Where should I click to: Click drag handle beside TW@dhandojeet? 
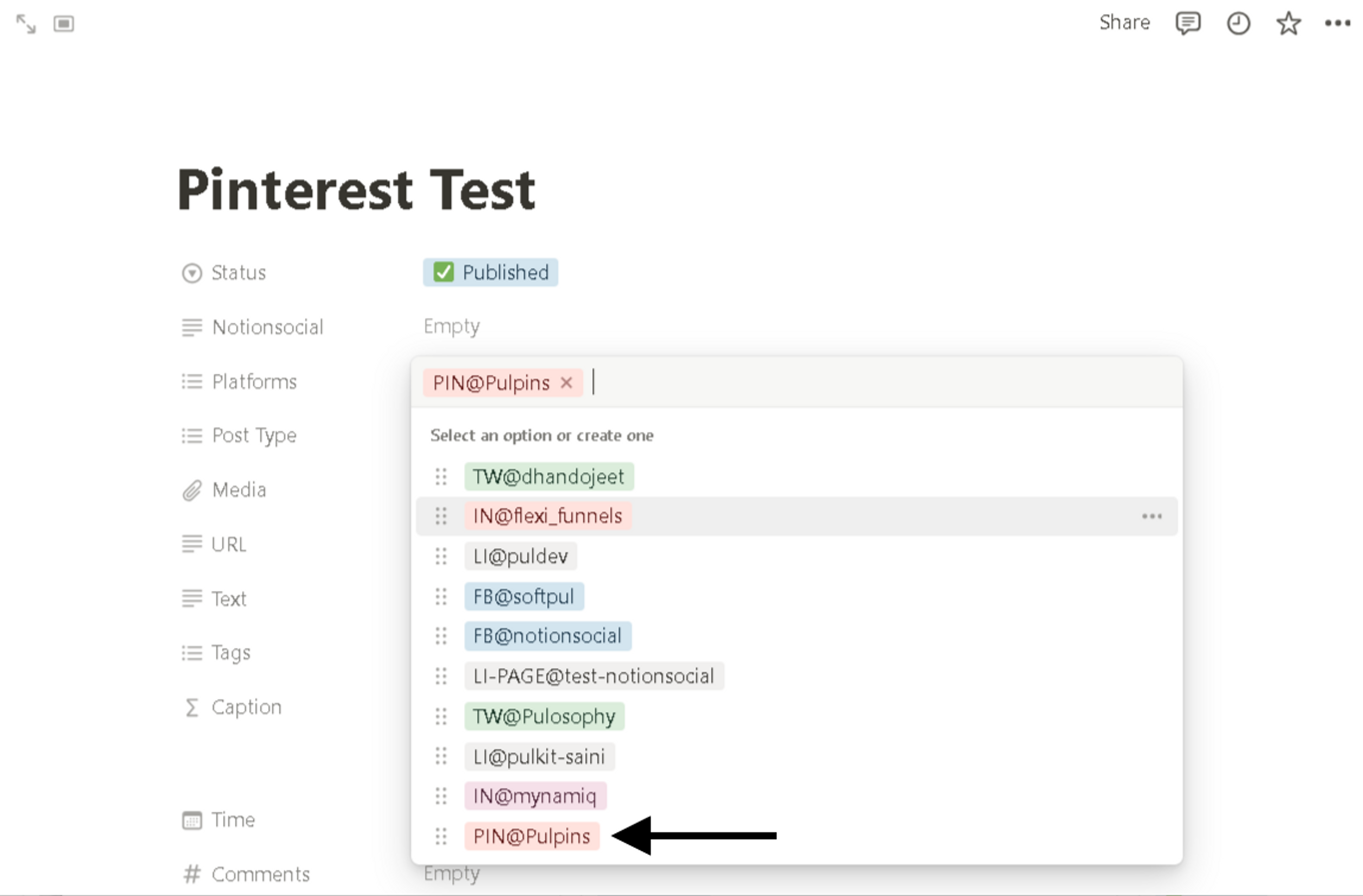click(x=440, y=477)
